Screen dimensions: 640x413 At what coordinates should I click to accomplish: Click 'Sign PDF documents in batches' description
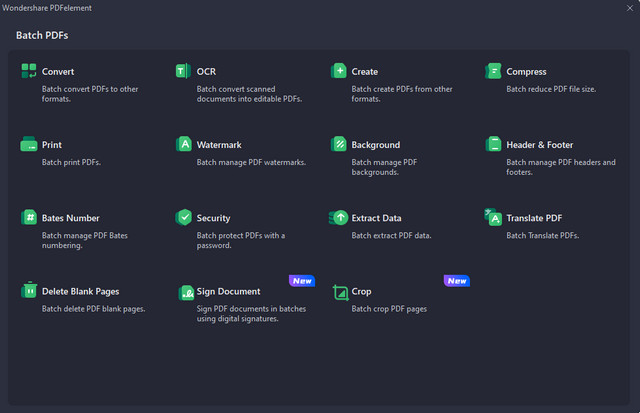[x=251, y=313]
